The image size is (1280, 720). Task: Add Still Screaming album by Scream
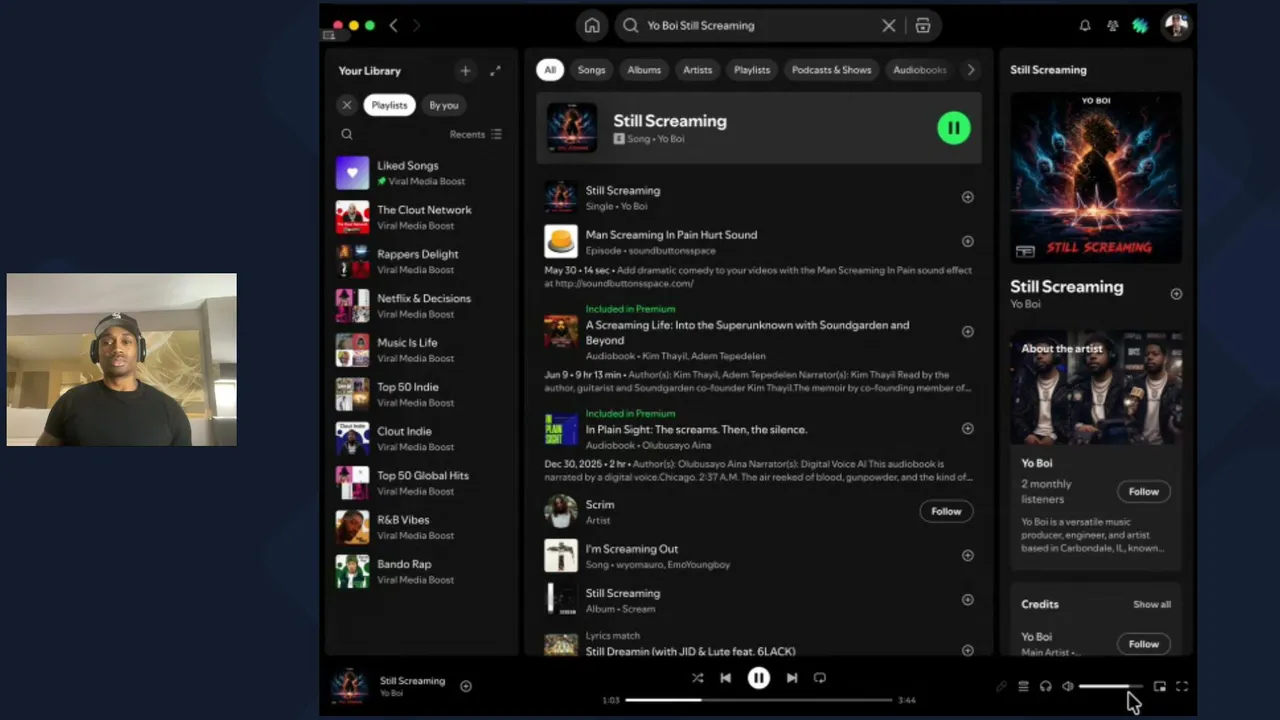pos(967,600)
